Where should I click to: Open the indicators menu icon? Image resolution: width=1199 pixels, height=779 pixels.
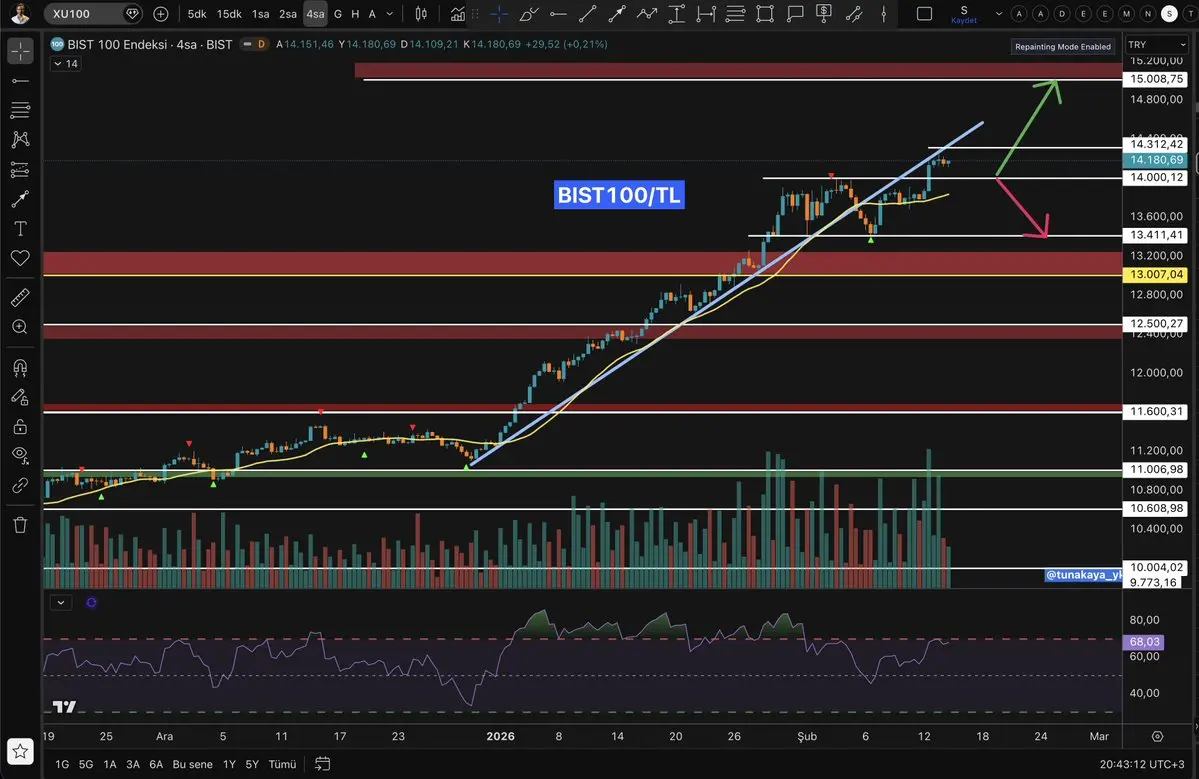pyautogui.click(x=457, y=14)
